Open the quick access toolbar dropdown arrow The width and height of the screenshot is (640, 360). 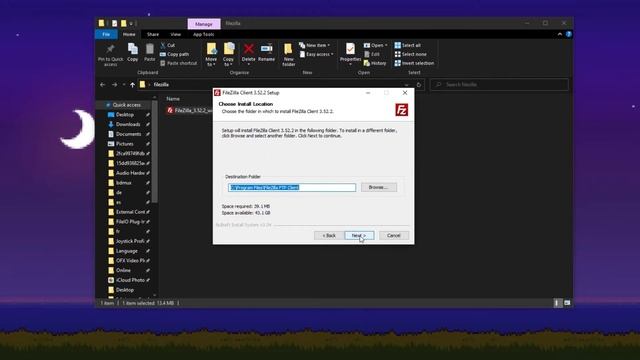point(131,24)
